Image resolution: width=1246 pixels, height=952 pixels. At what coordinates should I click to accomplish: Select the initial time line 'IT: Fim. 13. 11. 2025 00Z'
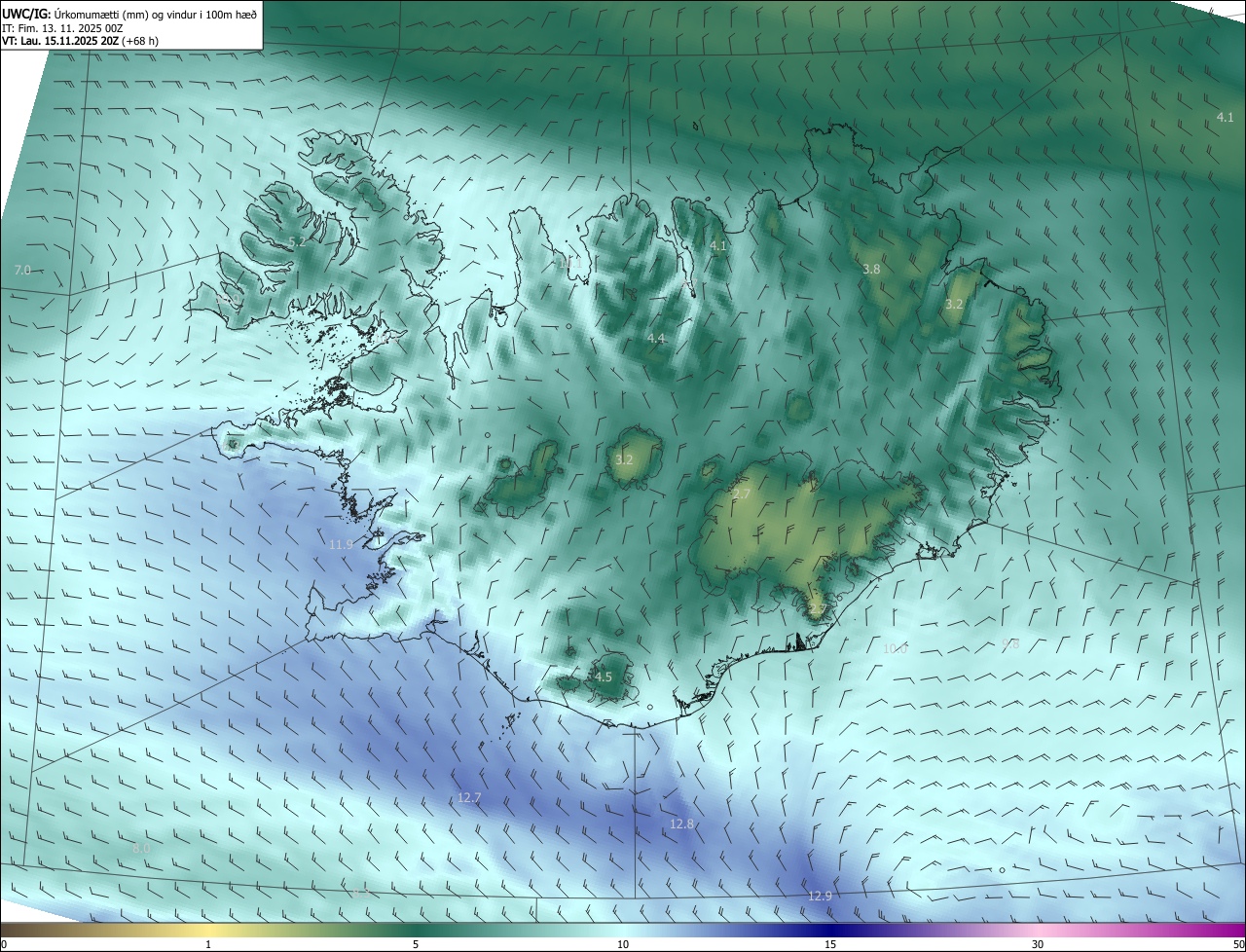point(63,27)
